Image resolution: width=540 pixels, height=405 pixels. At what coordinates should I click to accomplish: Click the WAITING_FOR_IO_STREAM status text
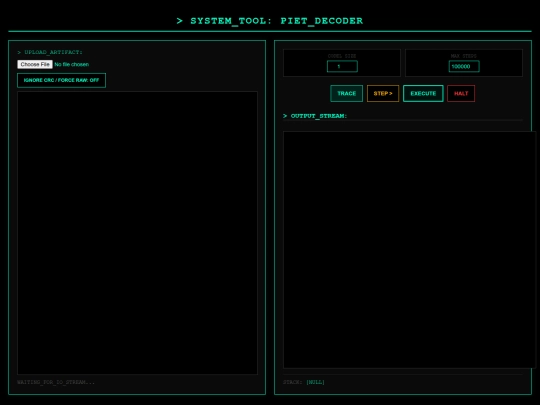pos(56,382)
